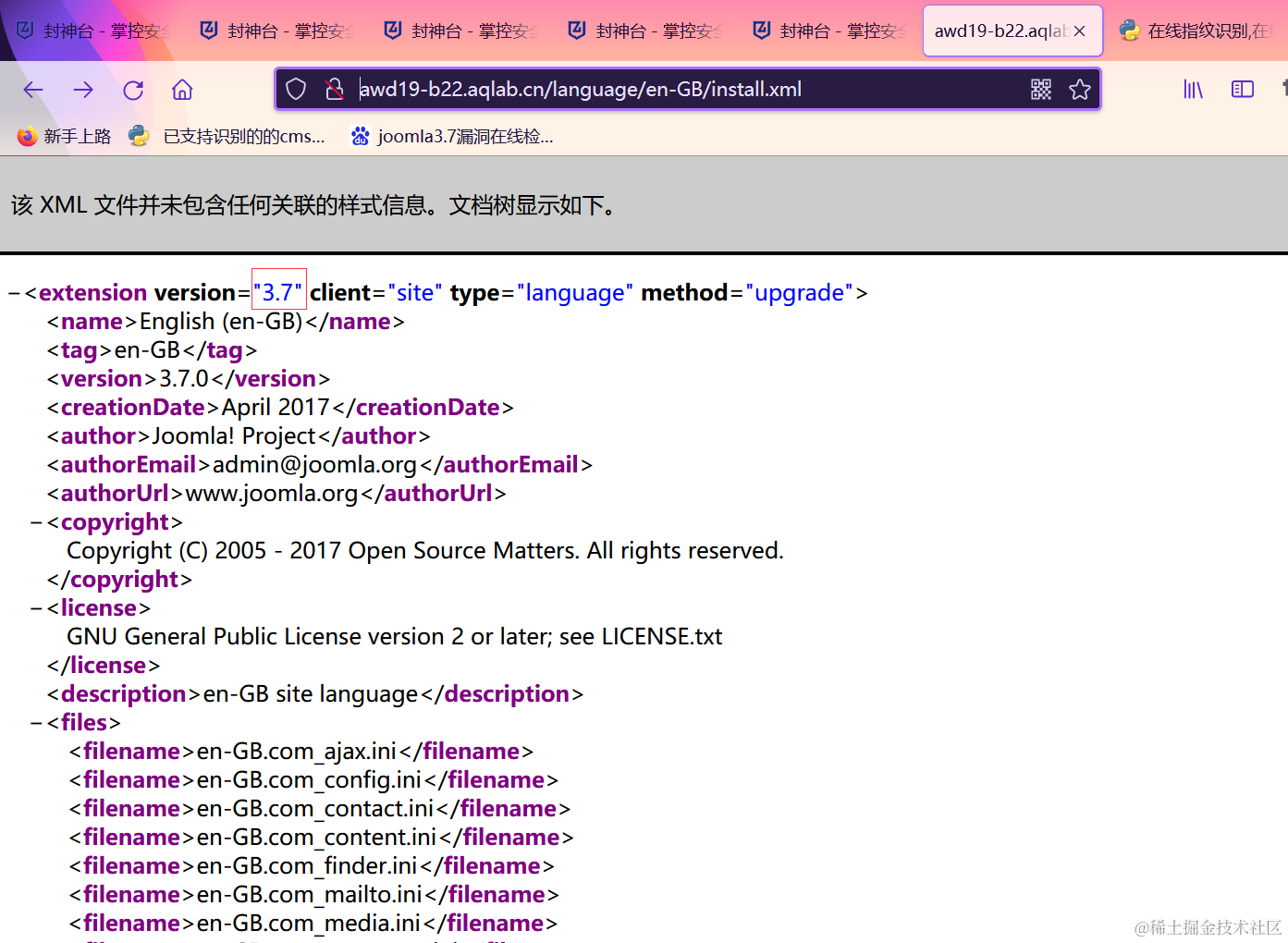Click the Copyright (C) 2005 - 2017 line
This screenshot has height=943, width=1288.
[x=425, y=551]
